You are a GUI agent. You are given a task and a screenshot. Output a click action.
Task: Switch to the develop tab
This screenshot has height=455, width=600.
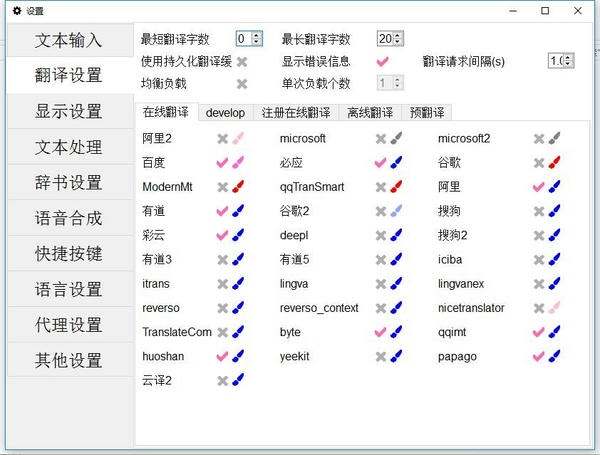coord(225,113)
